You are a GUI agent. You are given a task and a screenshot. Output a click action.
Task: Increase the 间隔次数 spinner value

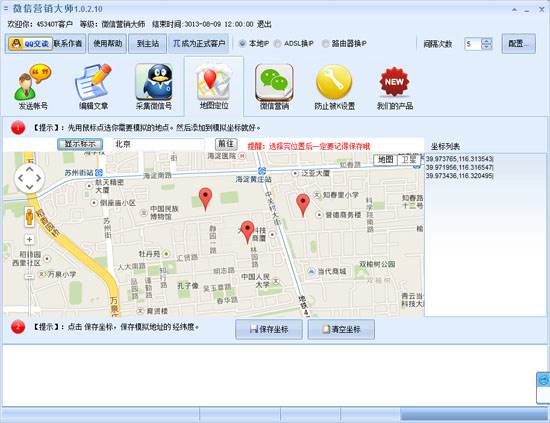(x=487, y=41)
